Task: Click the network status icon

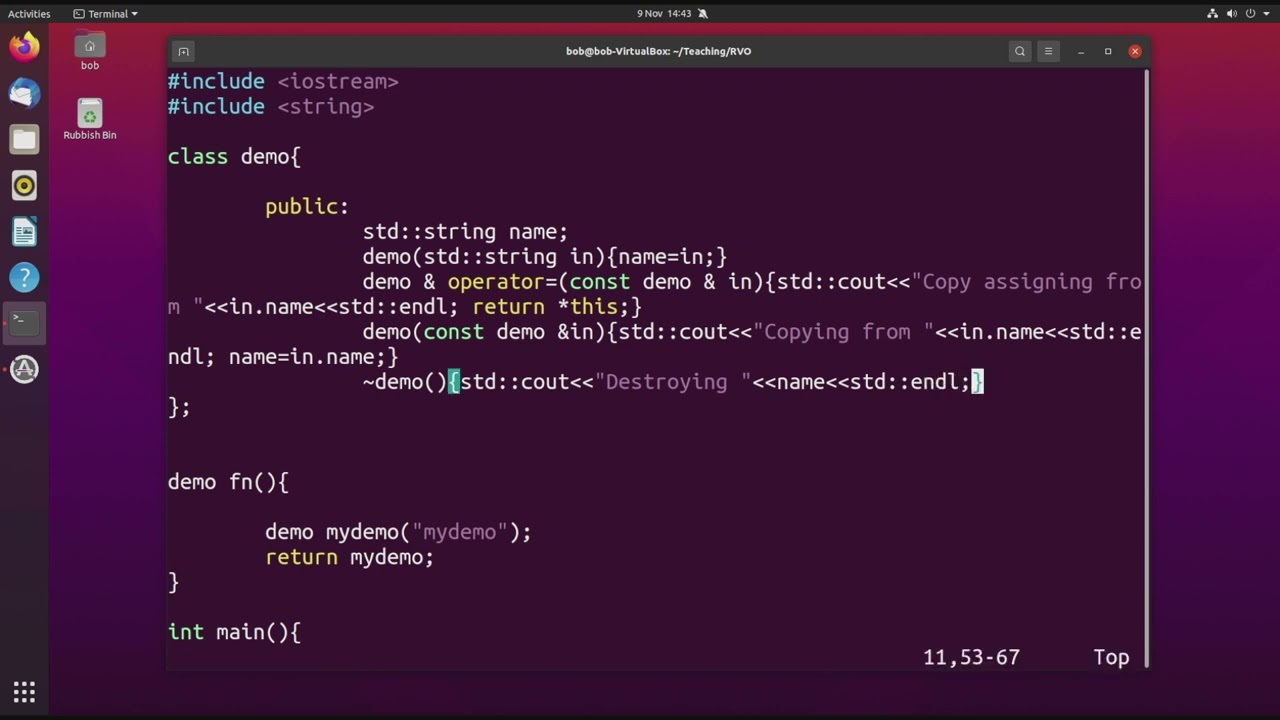Action: click(x=1213, y=14)
